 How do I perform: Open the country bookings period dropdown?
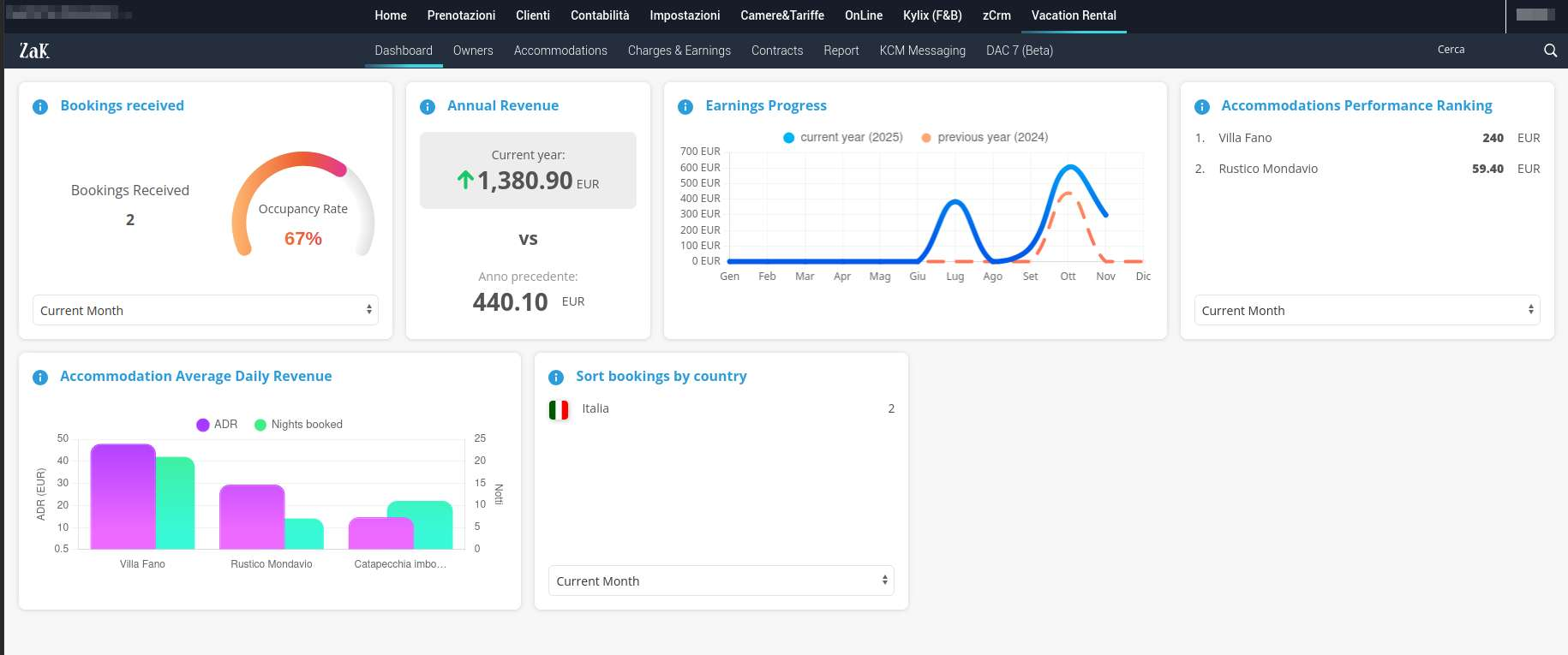click(721, 581)
